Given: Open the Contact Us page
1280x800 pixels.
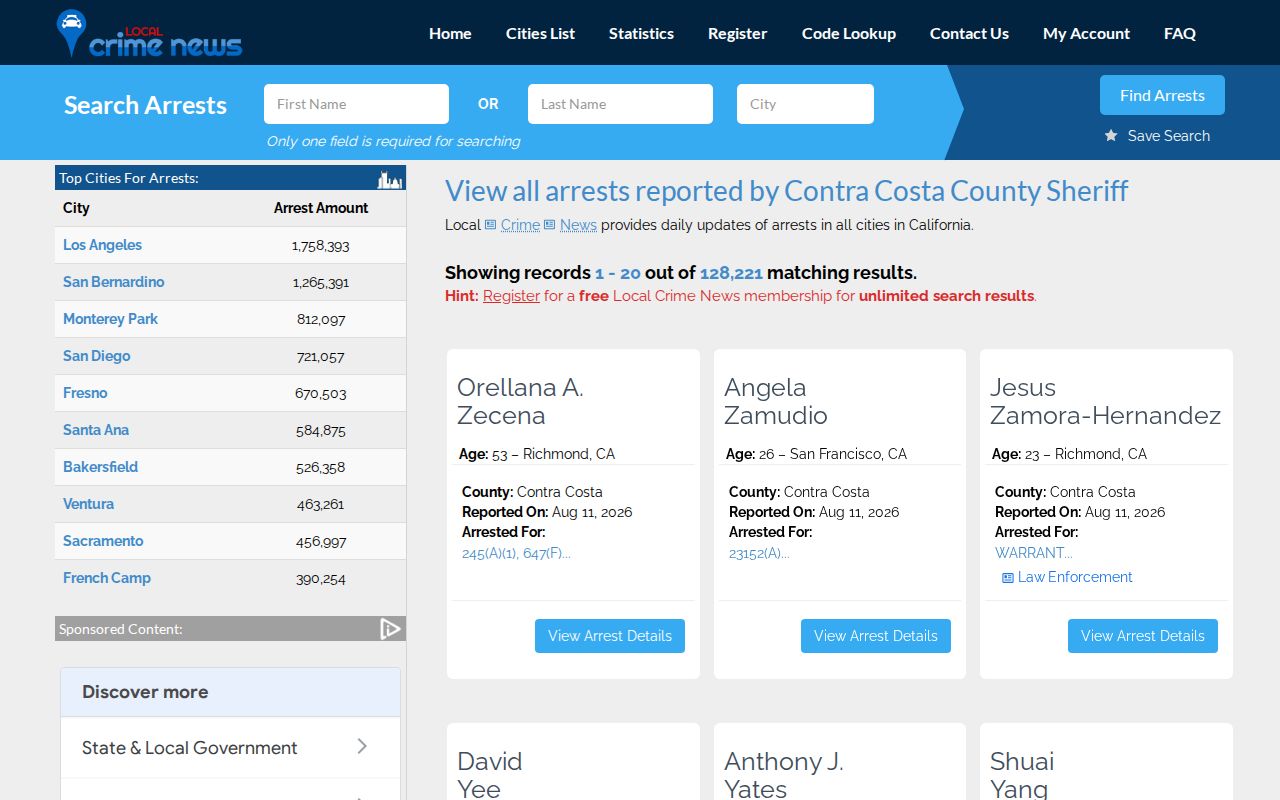Looking at the screenshot, I should [x=969, y=33].
